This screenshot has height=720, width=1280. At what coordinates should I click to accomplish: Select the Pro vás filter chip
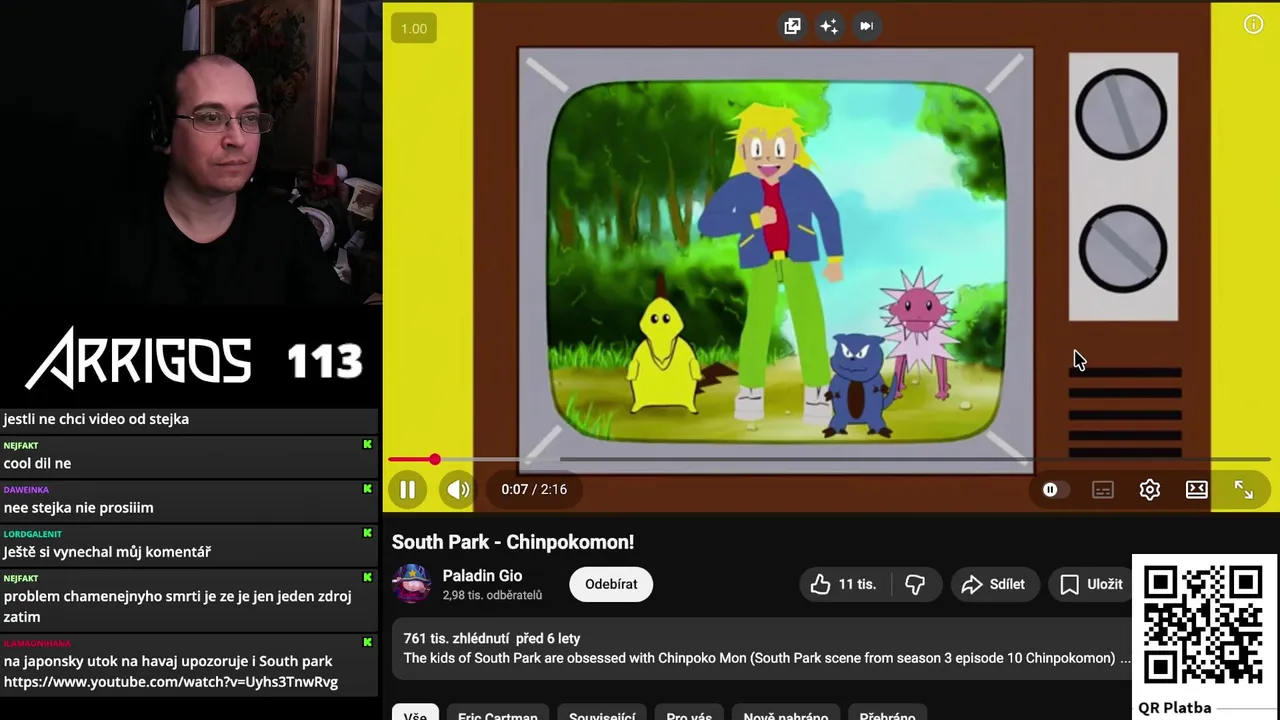coord(689,713)
